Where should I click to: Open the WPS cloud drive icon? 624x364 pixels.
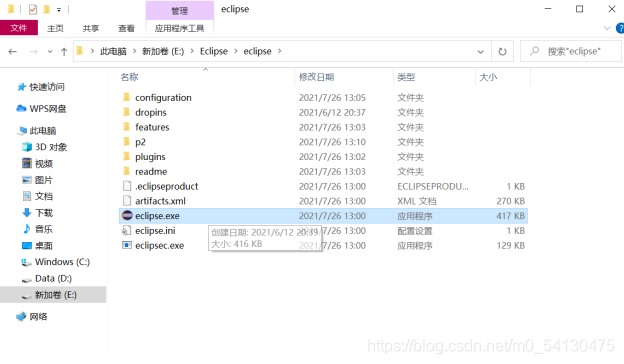[x=21, y=108]
